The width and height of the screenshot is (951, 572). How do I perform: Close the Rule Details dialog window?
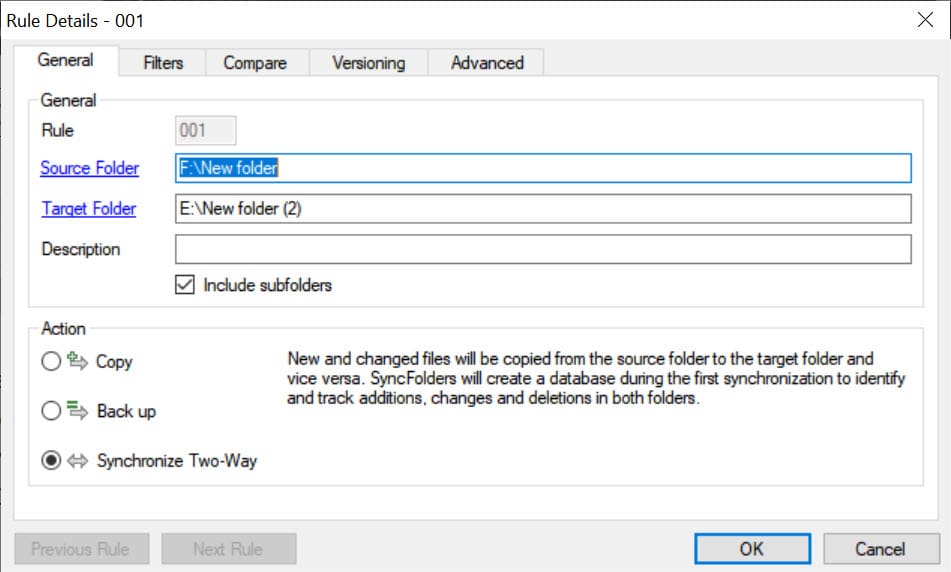926,19
